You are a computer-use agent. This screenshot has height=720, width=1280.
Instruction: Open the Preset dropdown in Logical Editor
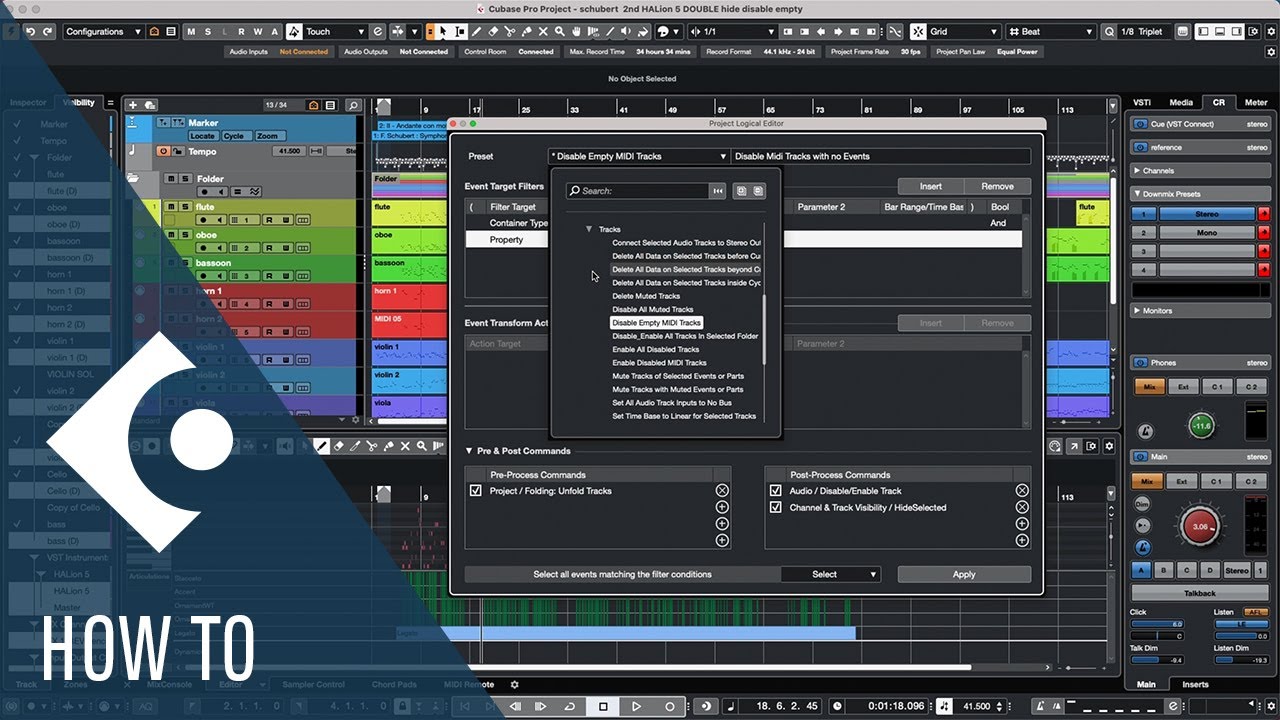(x=639, y=156)
